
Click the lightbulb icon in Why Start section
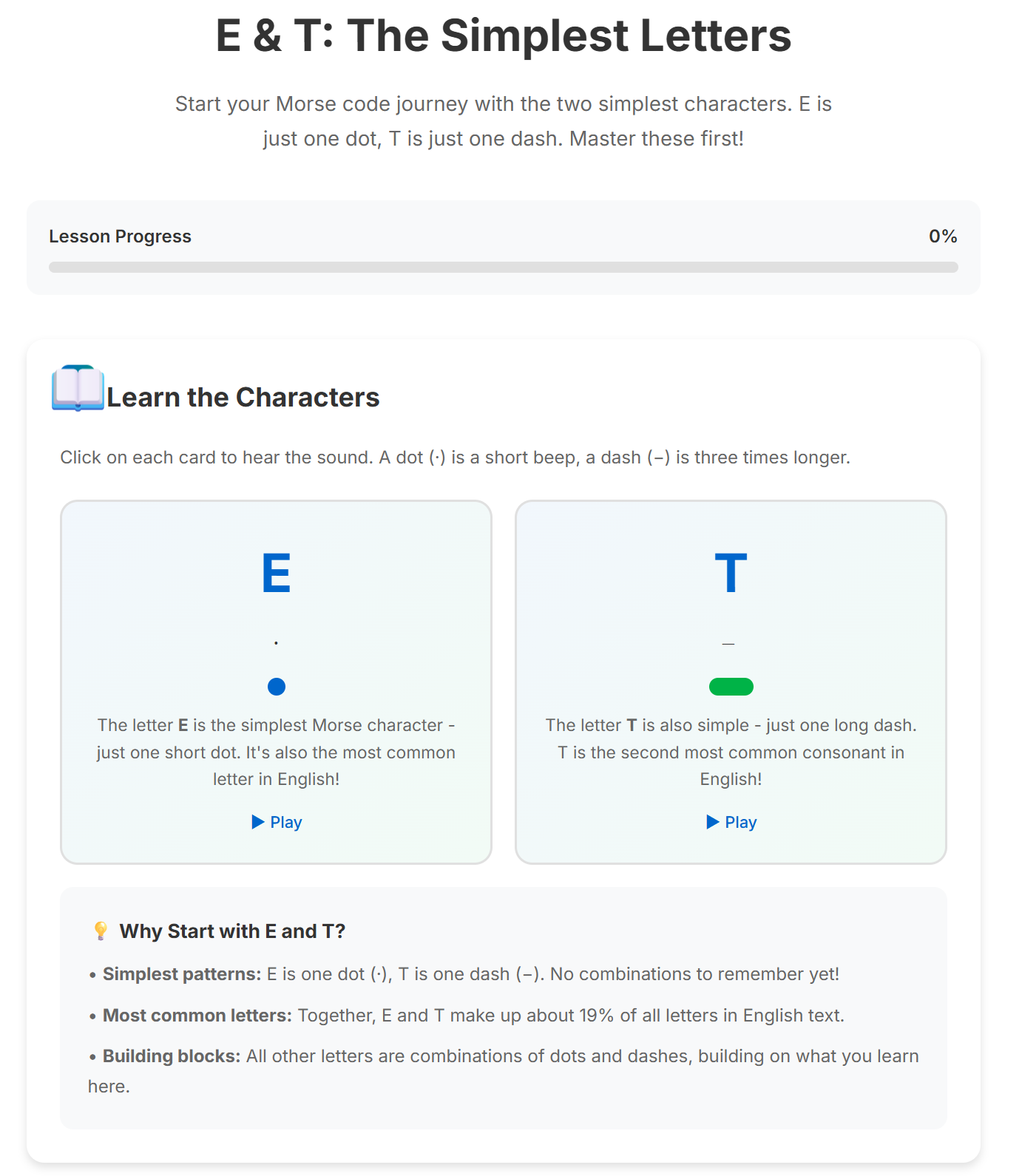click(99, 930)
